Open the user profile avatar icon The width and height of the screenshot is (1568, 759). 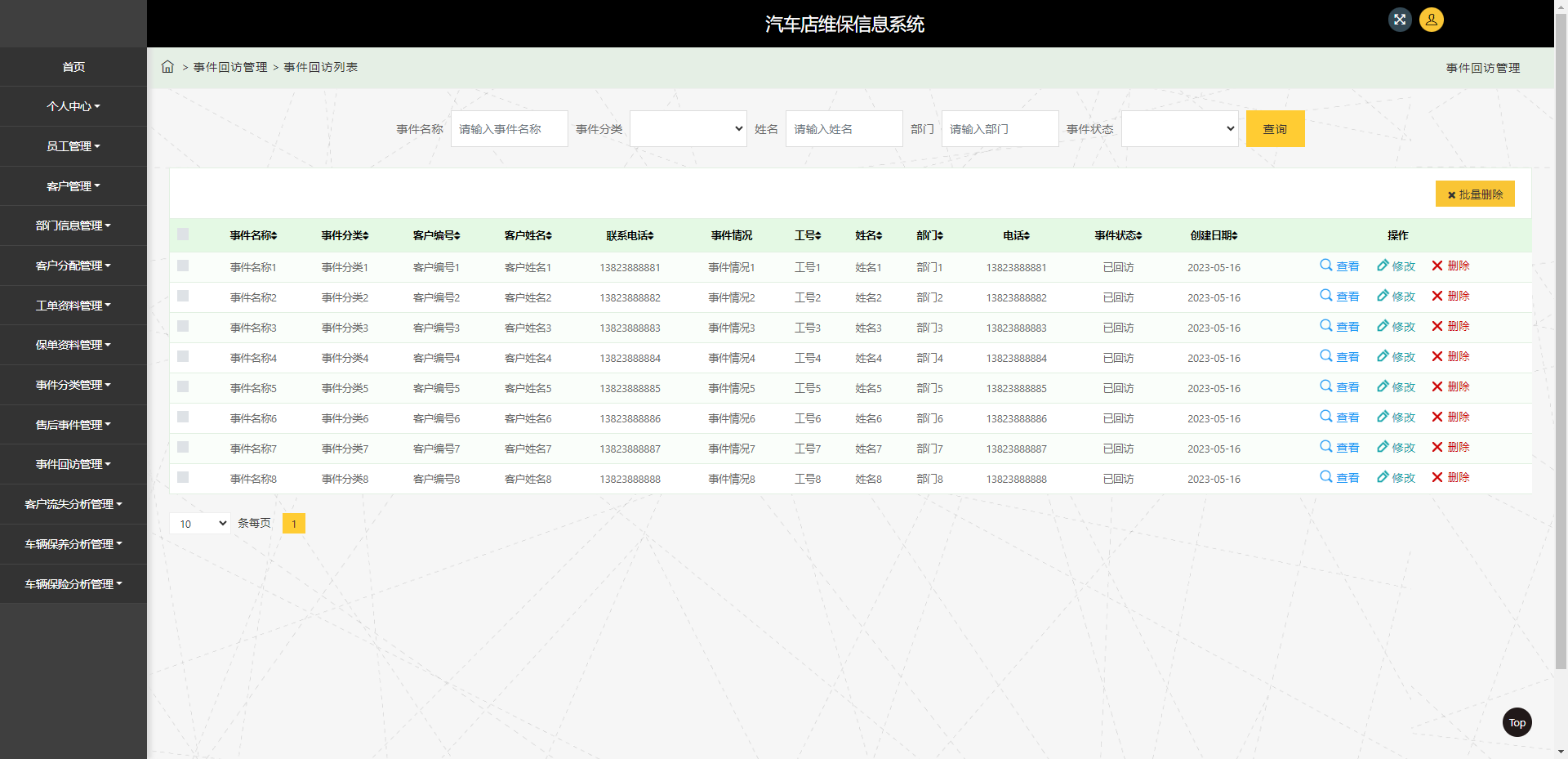(1431, 20)
